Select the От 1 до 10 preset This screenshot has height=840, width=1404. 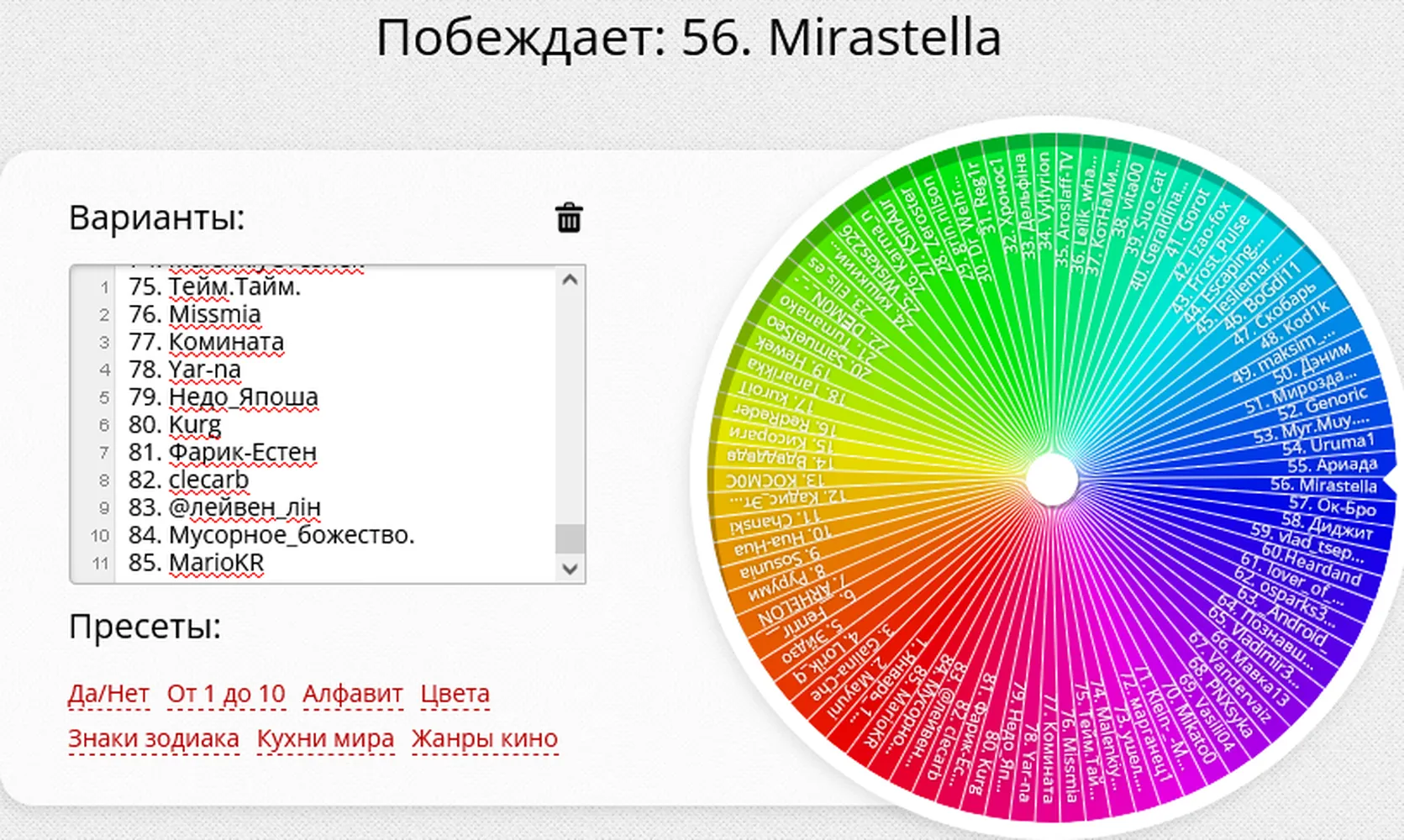226,694
